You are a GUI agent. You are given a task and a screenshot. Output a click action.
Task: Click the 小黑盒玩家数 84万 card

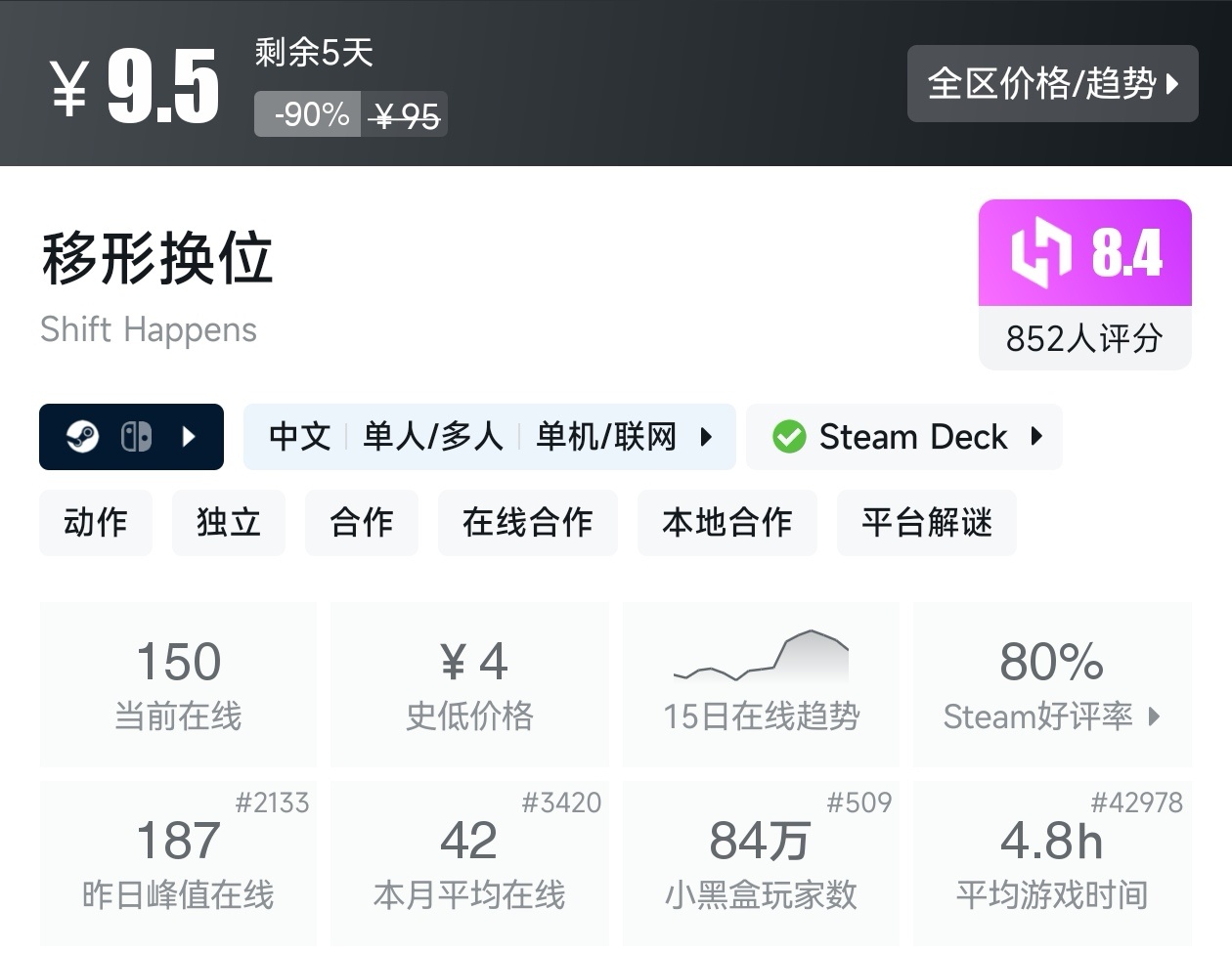click(x=761, y=860)
